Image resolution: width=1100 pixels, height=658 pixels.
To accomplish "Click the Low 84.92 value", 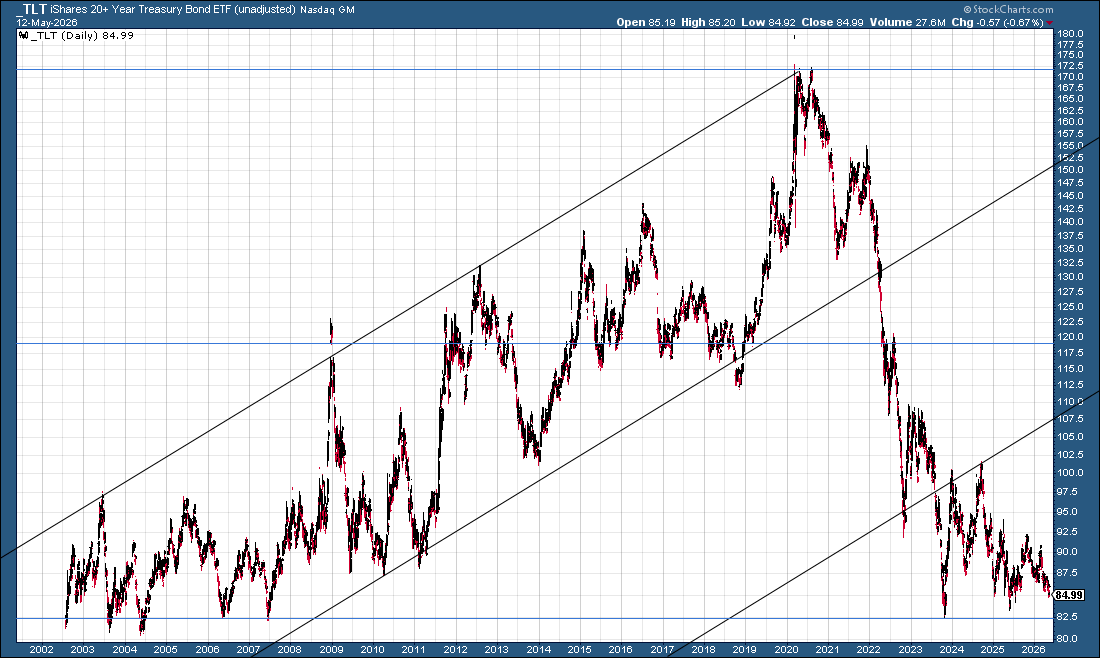I will 767,22.
